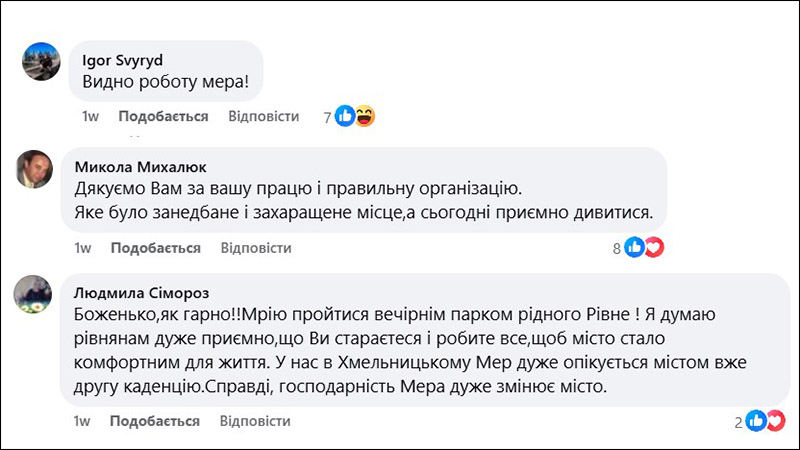
Task: Open the Igor Svyryd profile name link
Action: pyautogui.click(x=122, y=60)
